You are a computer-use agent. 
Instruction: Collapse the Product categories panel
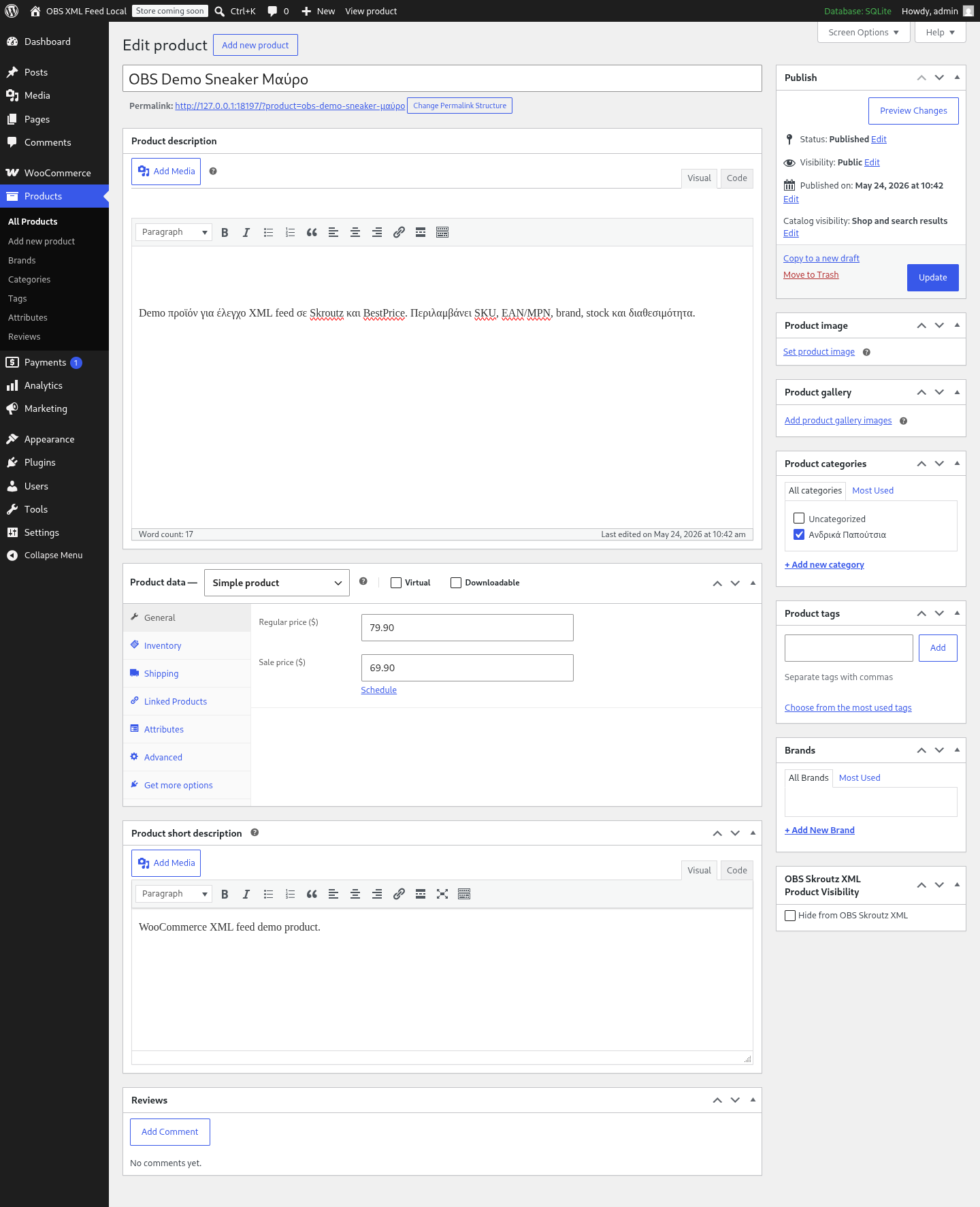[957, 464]
